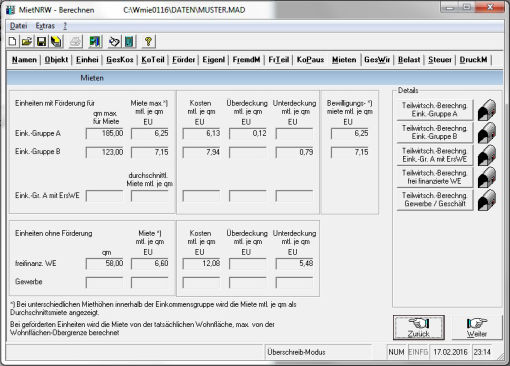Switch to the Steuer tab

point(440,60)
